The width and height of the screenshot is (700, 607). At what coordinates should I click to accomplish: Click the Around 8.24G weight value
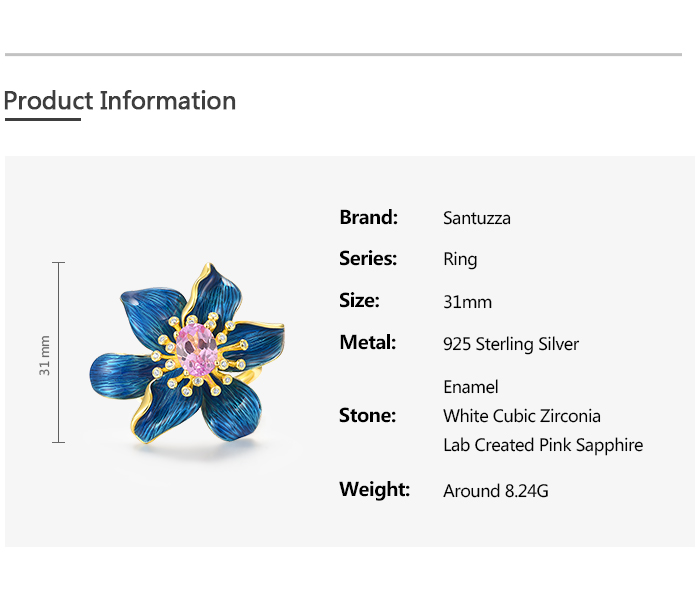coord(496,491)
